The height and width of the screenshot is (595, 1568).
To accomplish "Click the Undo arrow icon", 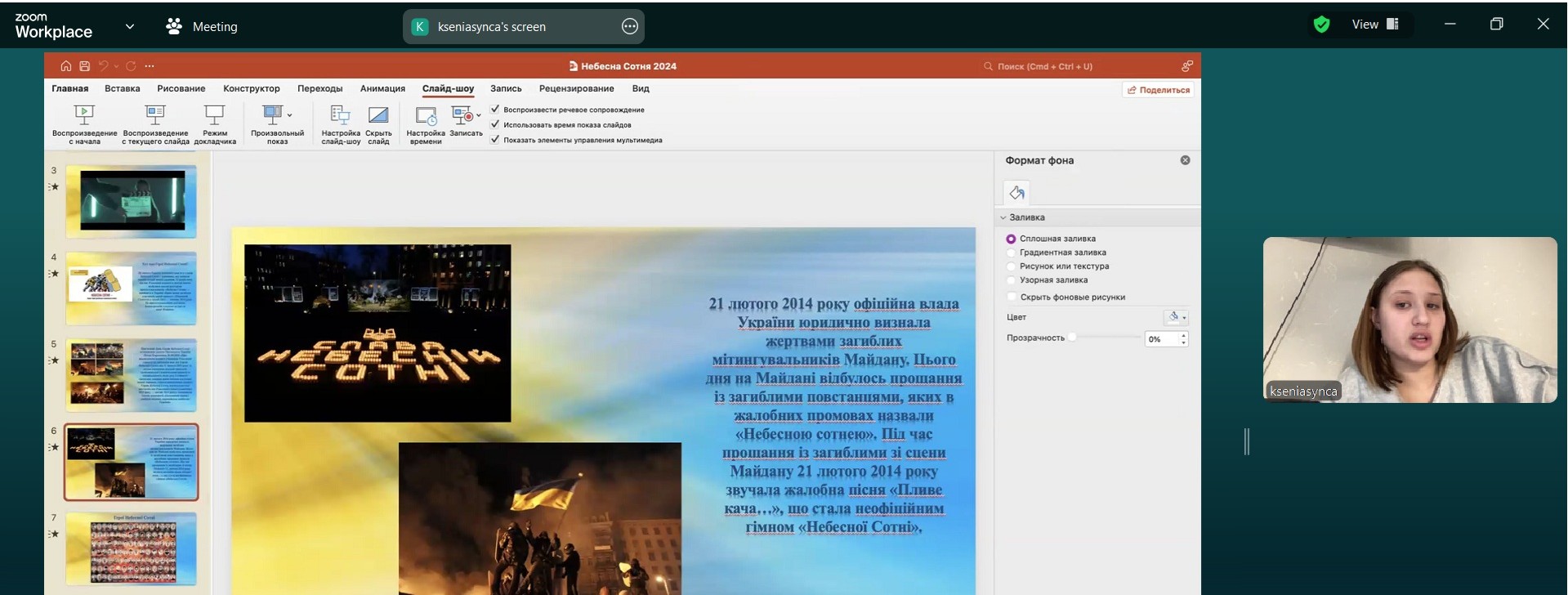I will pyautogui.click(x=104, y=66).
